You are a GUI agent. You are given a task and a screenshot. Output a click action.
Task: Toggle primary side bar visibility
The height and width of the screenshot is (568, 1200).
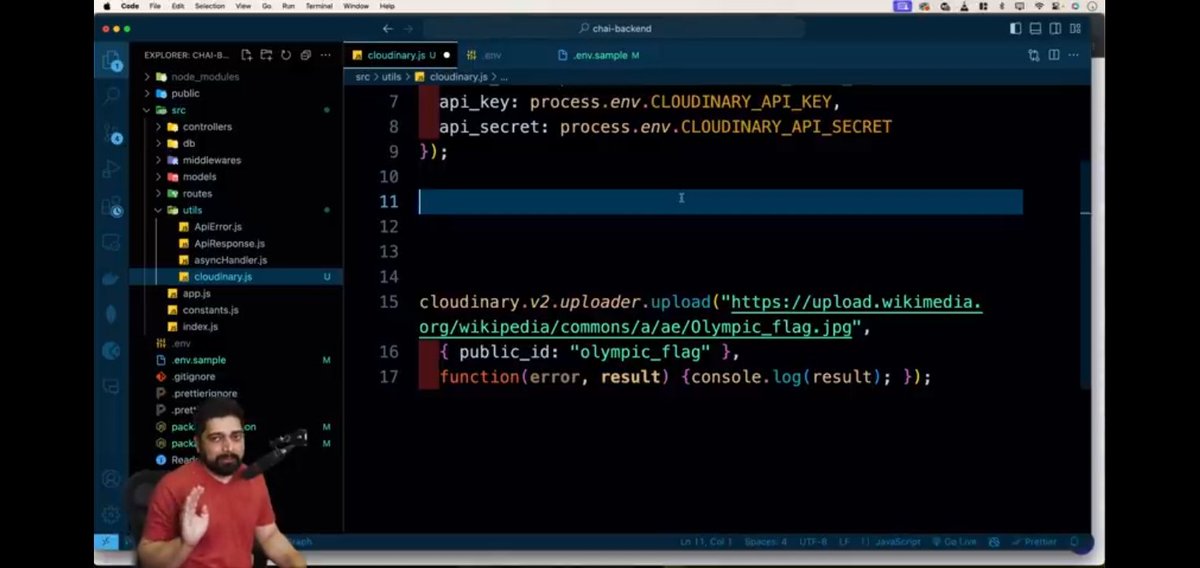[1016, 29]
